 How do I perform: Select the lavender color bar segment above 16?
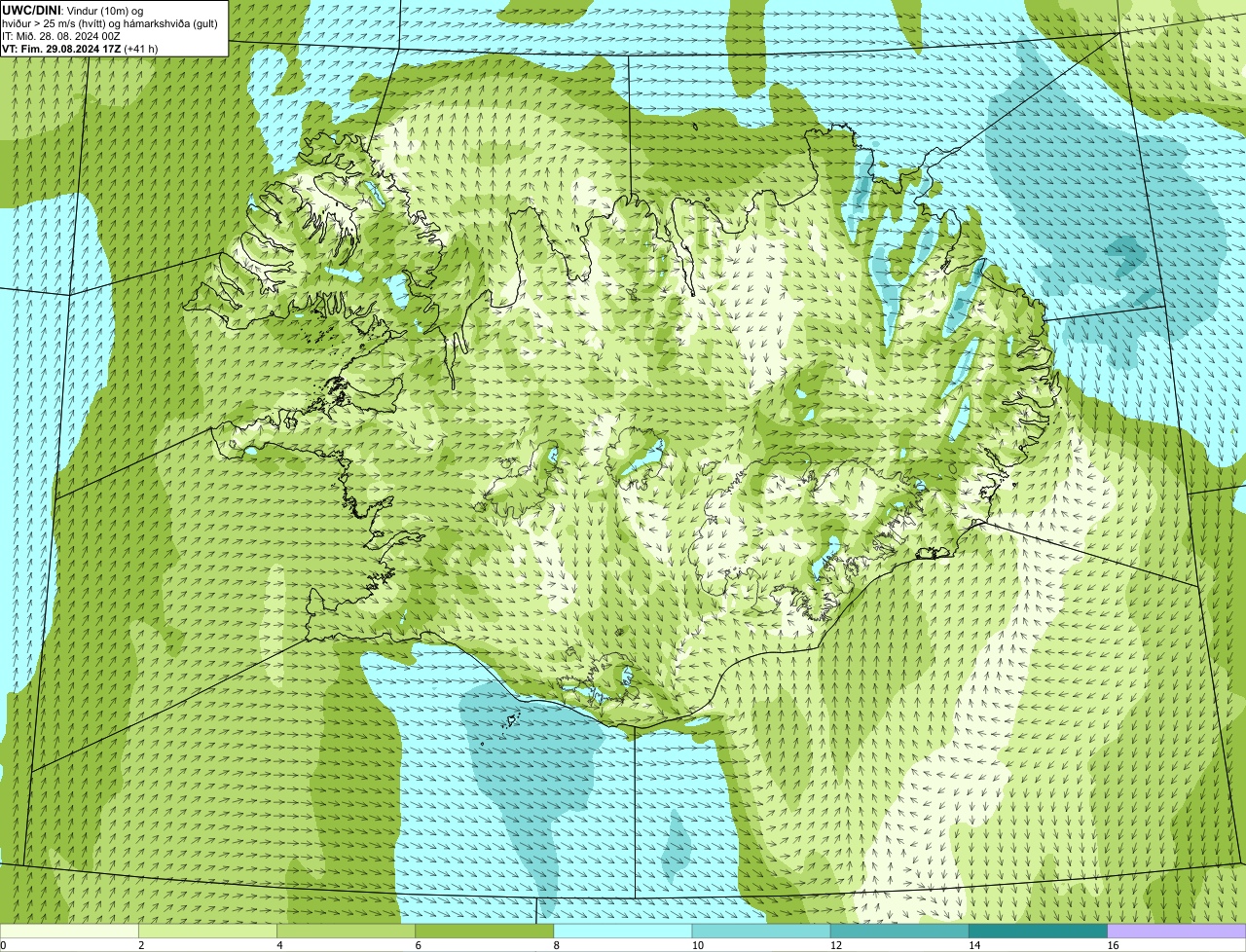[1177, 932]
